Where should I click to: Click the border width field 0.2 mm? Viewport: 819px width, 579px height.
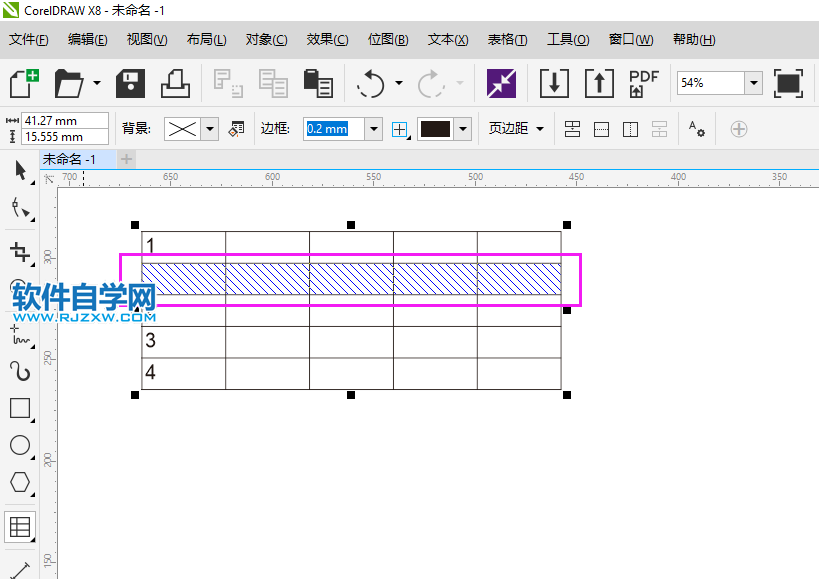coord(334,129)
